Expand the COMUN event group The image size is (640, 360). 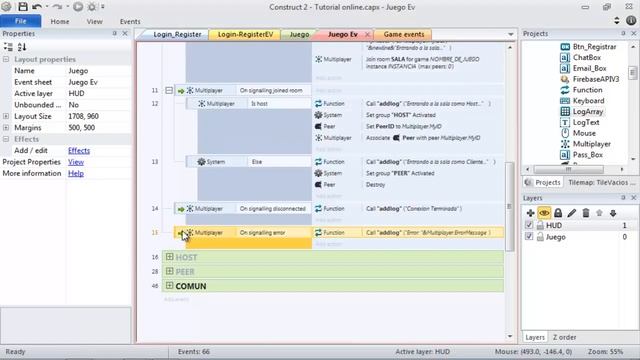pos(169,285)
